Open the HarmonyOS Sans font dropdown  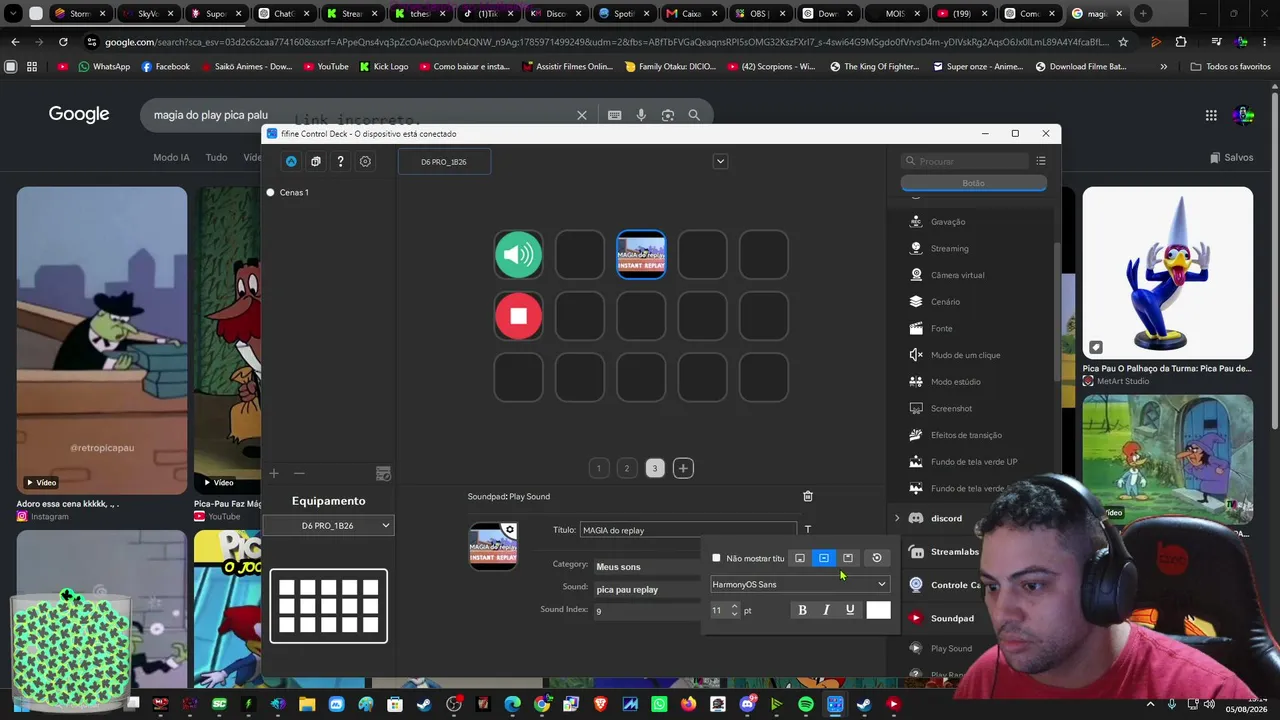[799, 584]
